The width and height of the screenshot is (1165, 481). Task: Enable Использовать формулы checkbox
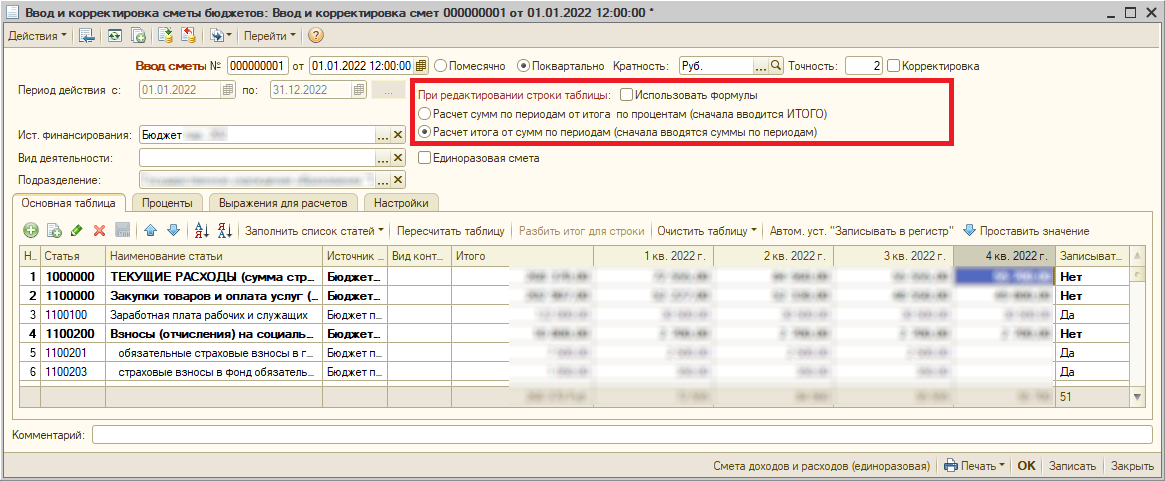(x=626, y=96)
